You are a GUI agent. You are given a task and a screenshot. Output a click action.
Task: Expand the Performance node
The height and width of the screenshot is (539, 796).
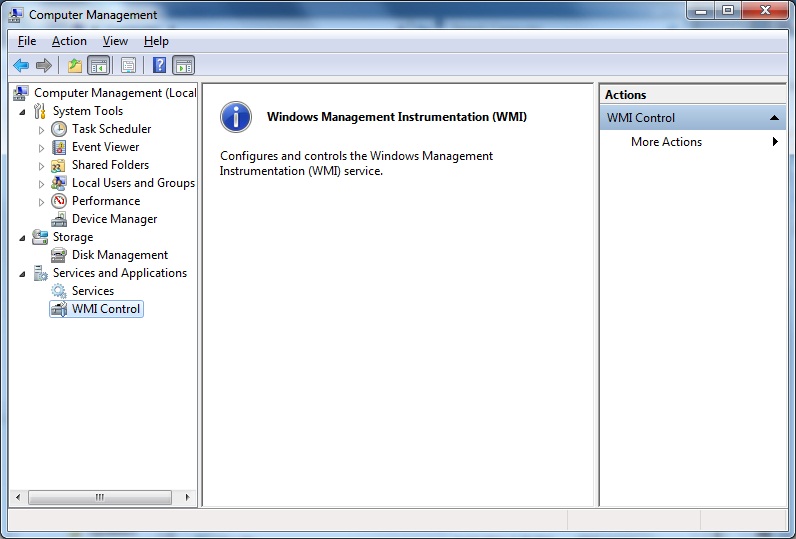click(41, 202)
